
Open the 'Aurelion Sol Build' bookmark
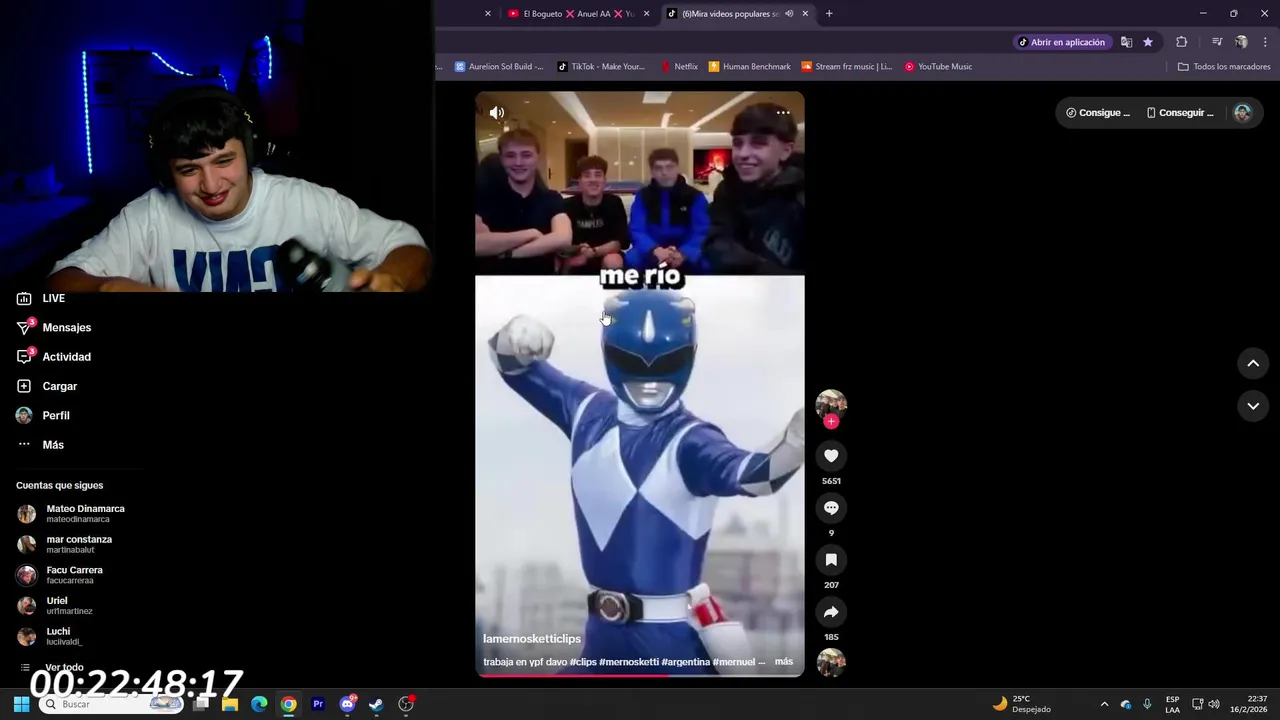coord(499,67)
